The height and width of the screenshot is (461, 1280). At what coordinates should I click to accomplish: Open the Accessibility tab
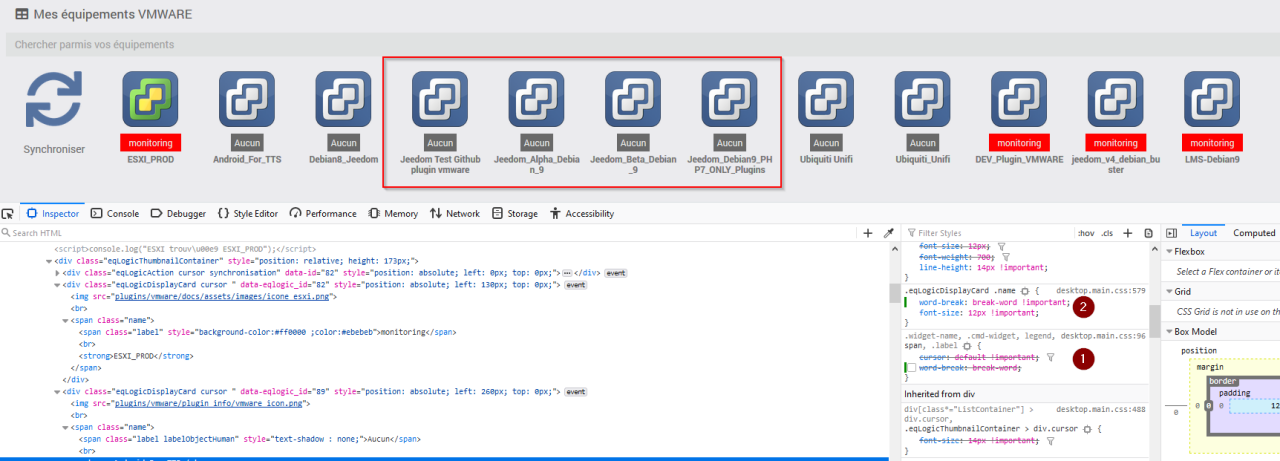click(581, 213)
